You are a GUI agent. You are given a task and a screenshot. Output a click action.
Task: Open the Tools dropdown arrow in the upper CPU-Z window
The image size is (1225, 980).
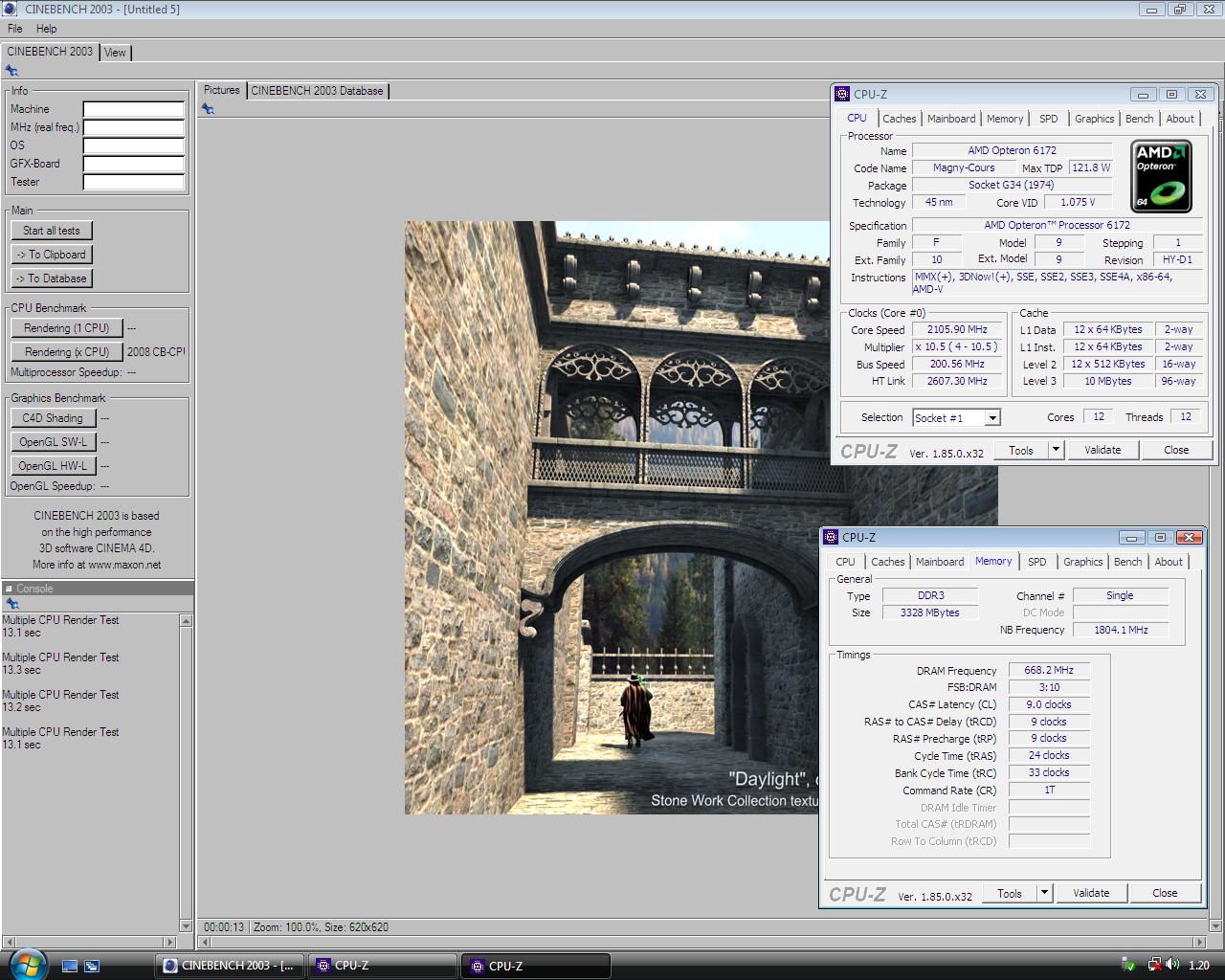(x=1056, y=450)
